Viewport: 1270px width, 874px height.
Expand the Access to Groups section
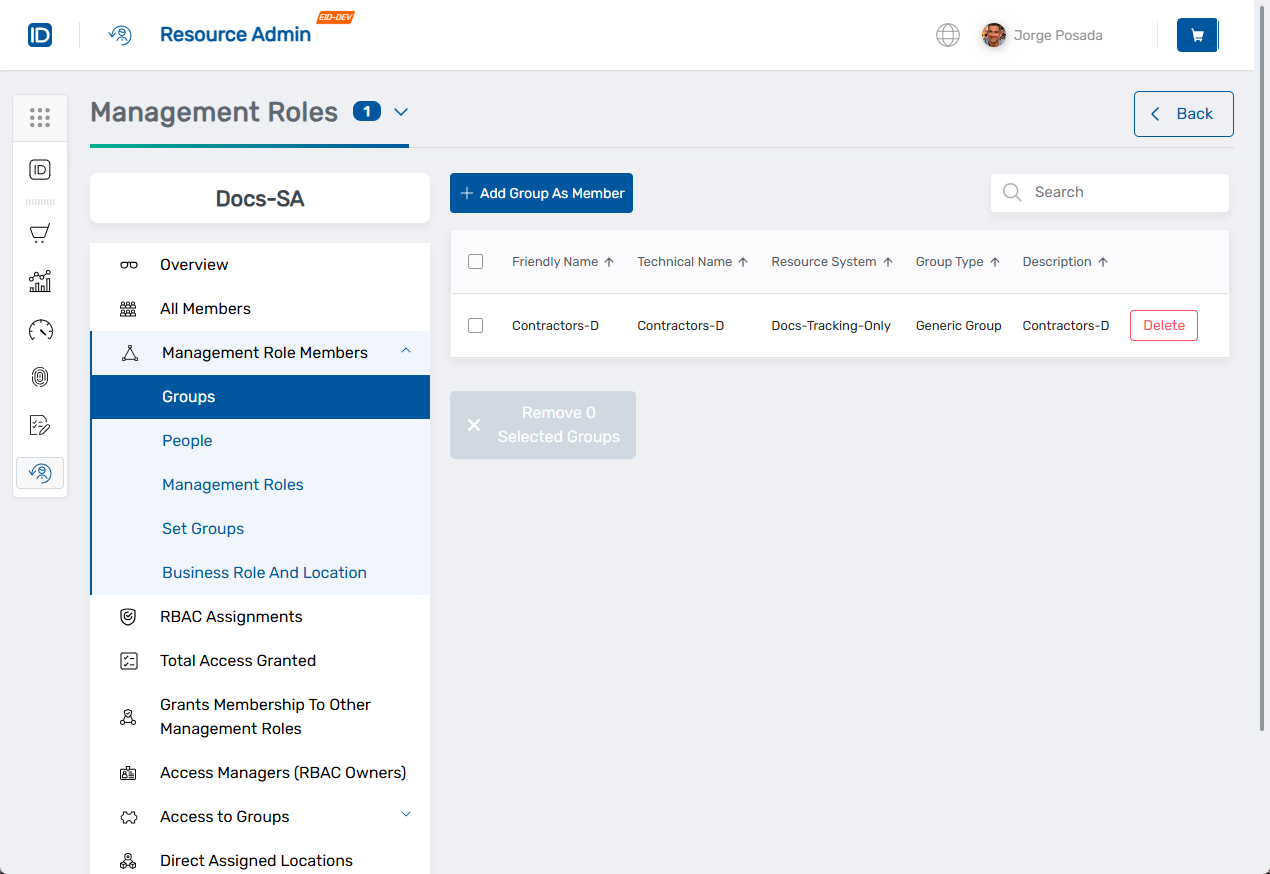[406, 815]
